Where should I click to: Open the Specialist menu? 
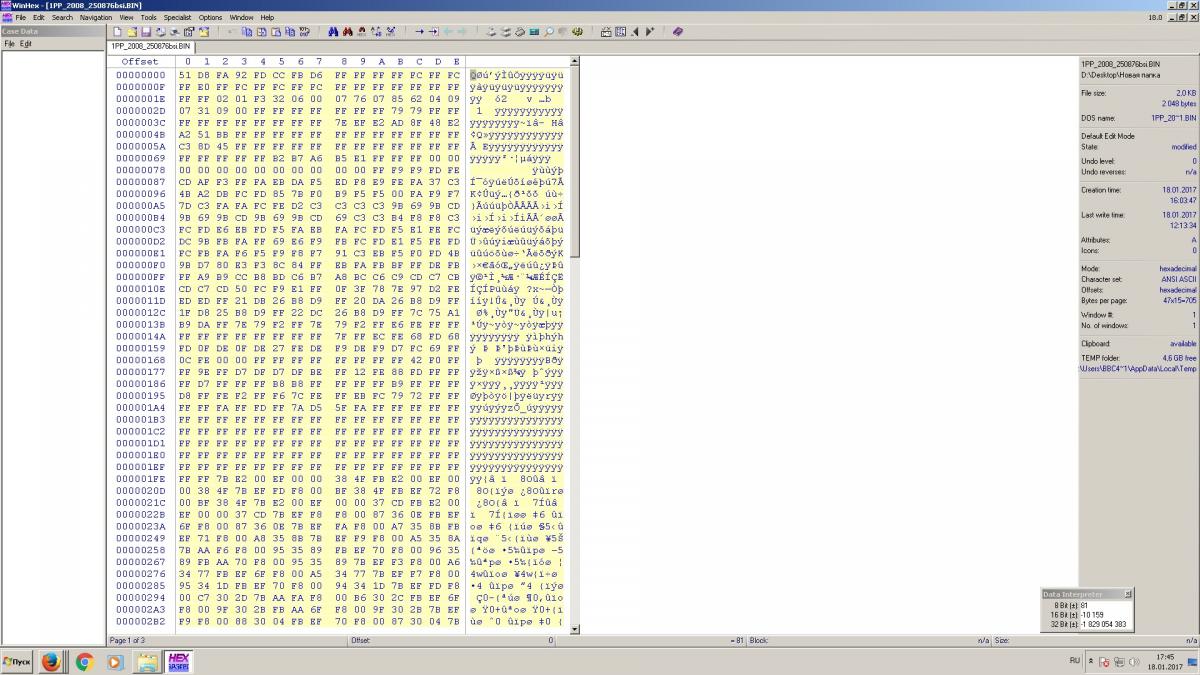pyautogui.click(x=178, y=17)
